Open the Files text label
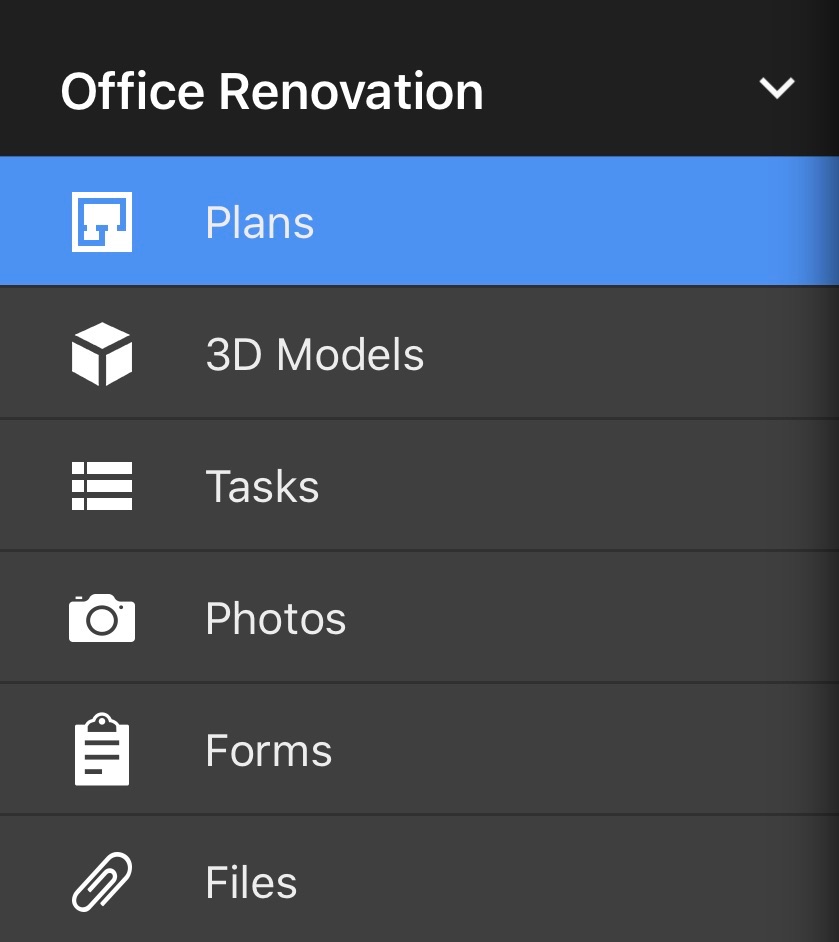Image resolution: width=839 pixels, height=942 pixels. 251,883
